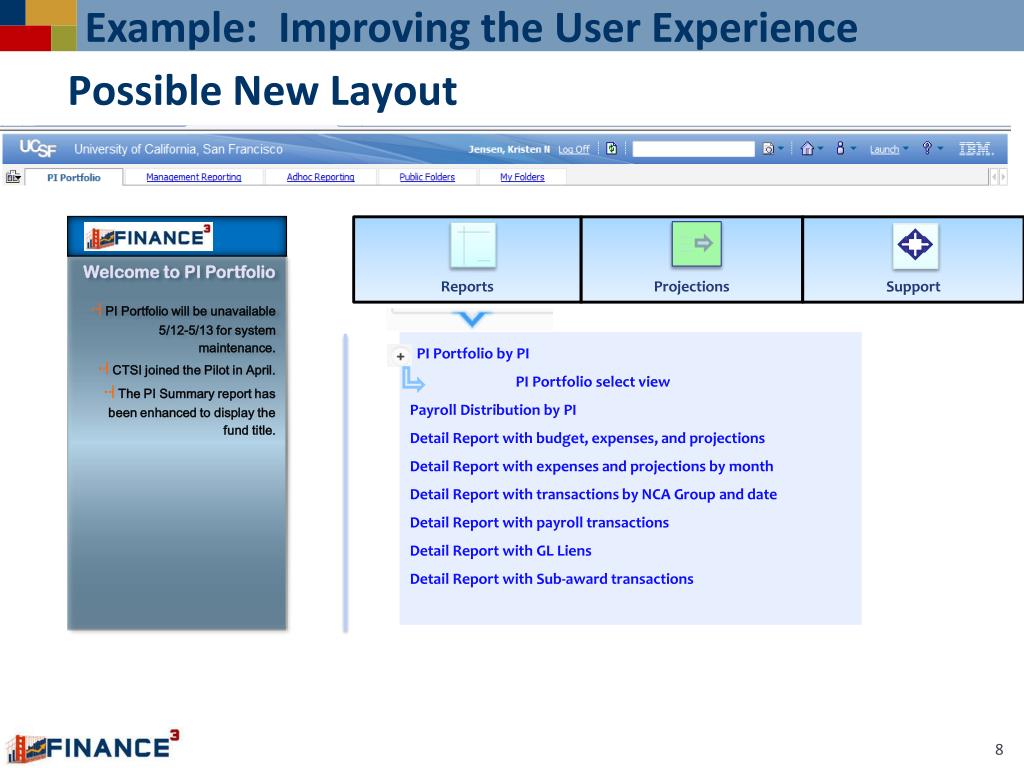Select the Projections button label
The image size is (1024, 768).
pos(692,287)
